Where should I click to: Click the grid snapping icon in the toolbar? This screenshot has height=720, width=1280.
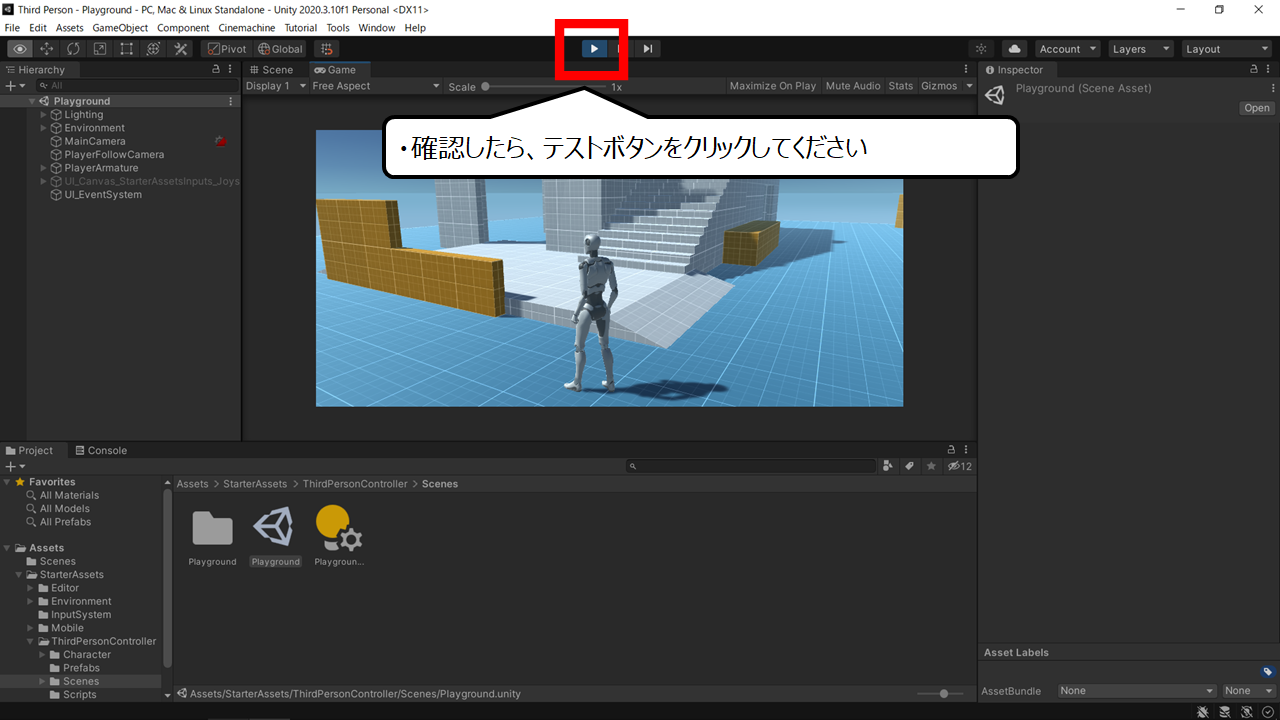(x=326, y=49)
